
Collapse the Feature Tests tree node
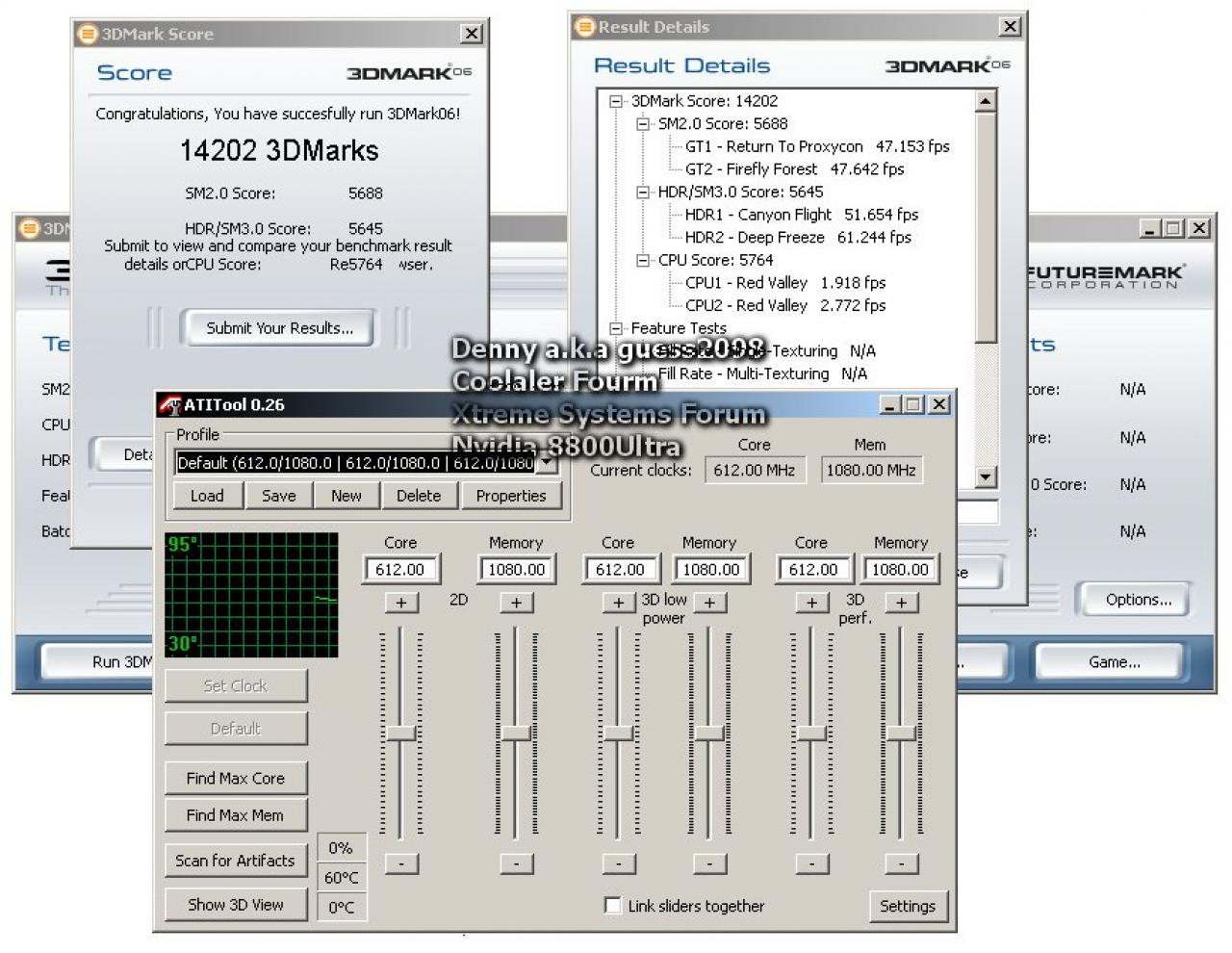point(616,328)
